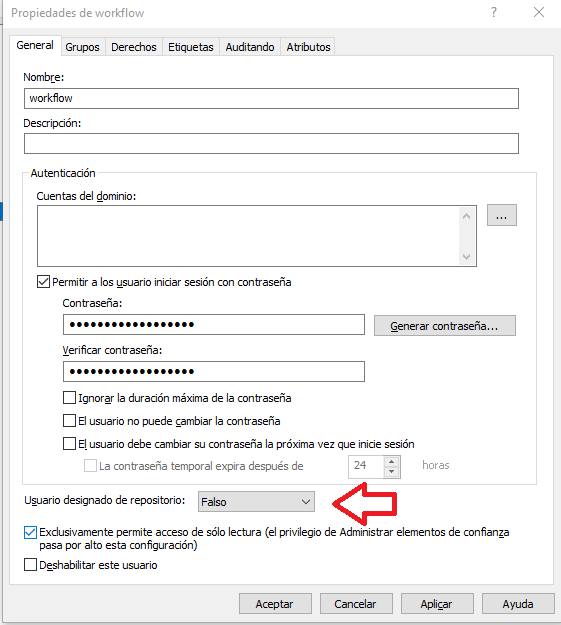This screenshot has height=625, width=561.
Task: Click the 'Generar contraseña...' button
Action: click(445, 326)
